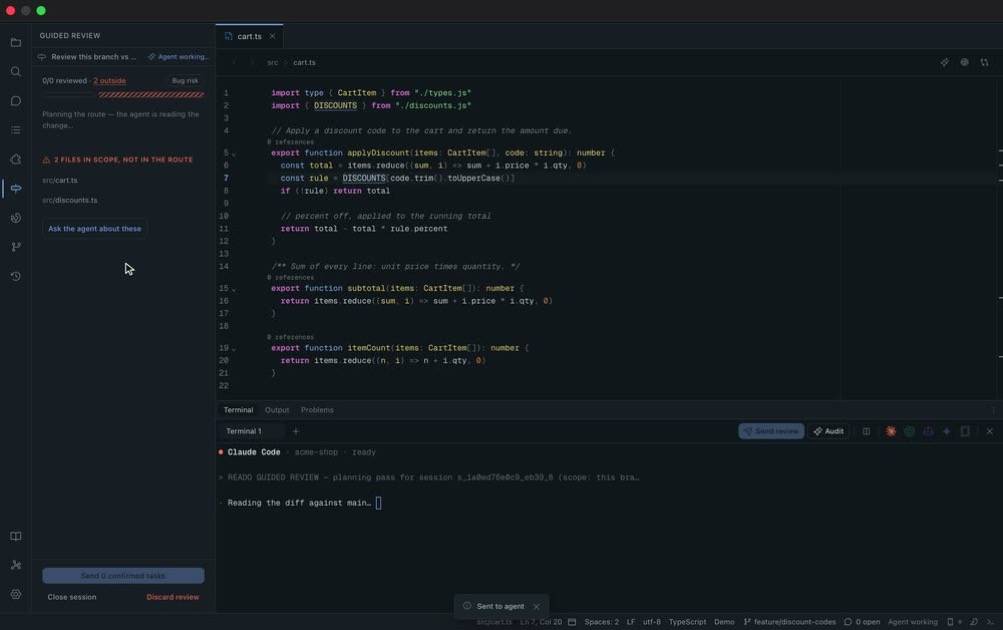The width and height of the screenshot is (1003, 630).
Task: Collapse the applyDiscount function at line 5
Action: 233,154
